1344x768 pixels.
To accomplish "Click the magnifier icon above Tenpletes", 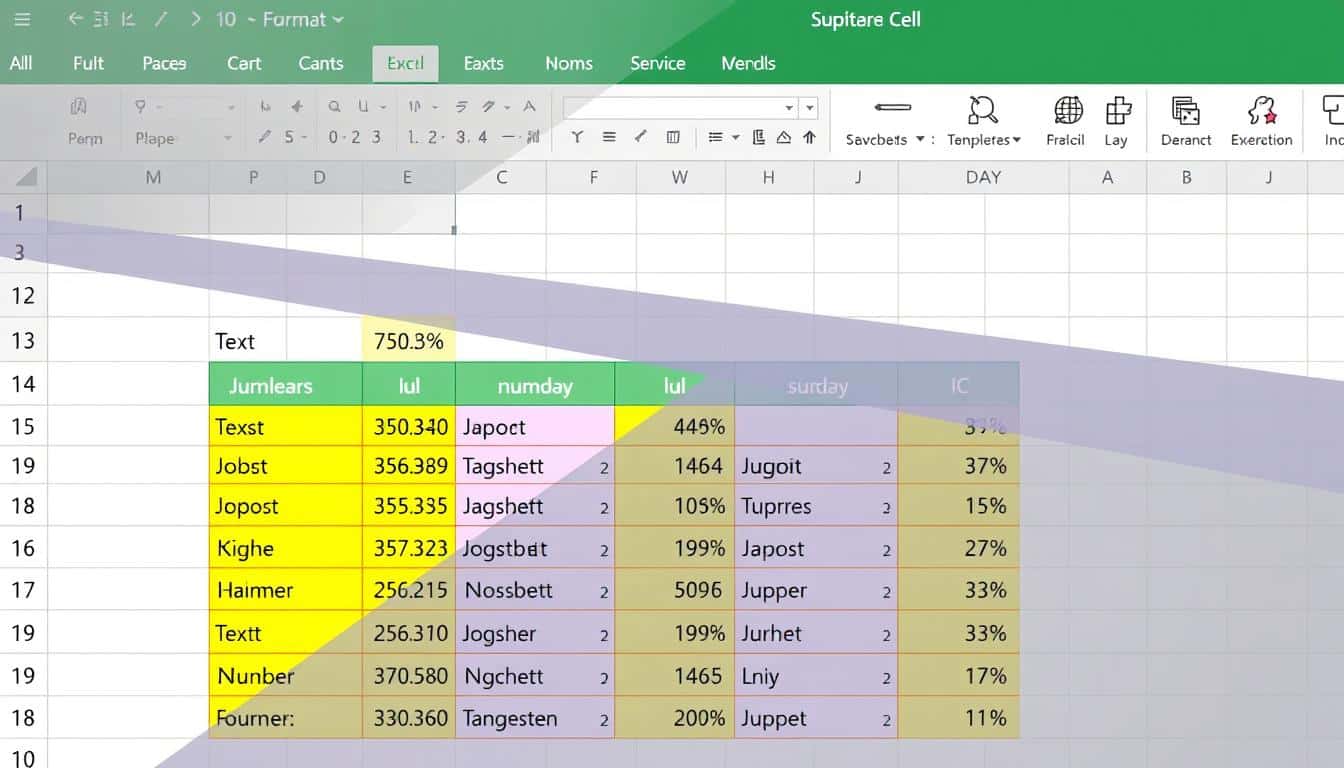I will point(983,110).
